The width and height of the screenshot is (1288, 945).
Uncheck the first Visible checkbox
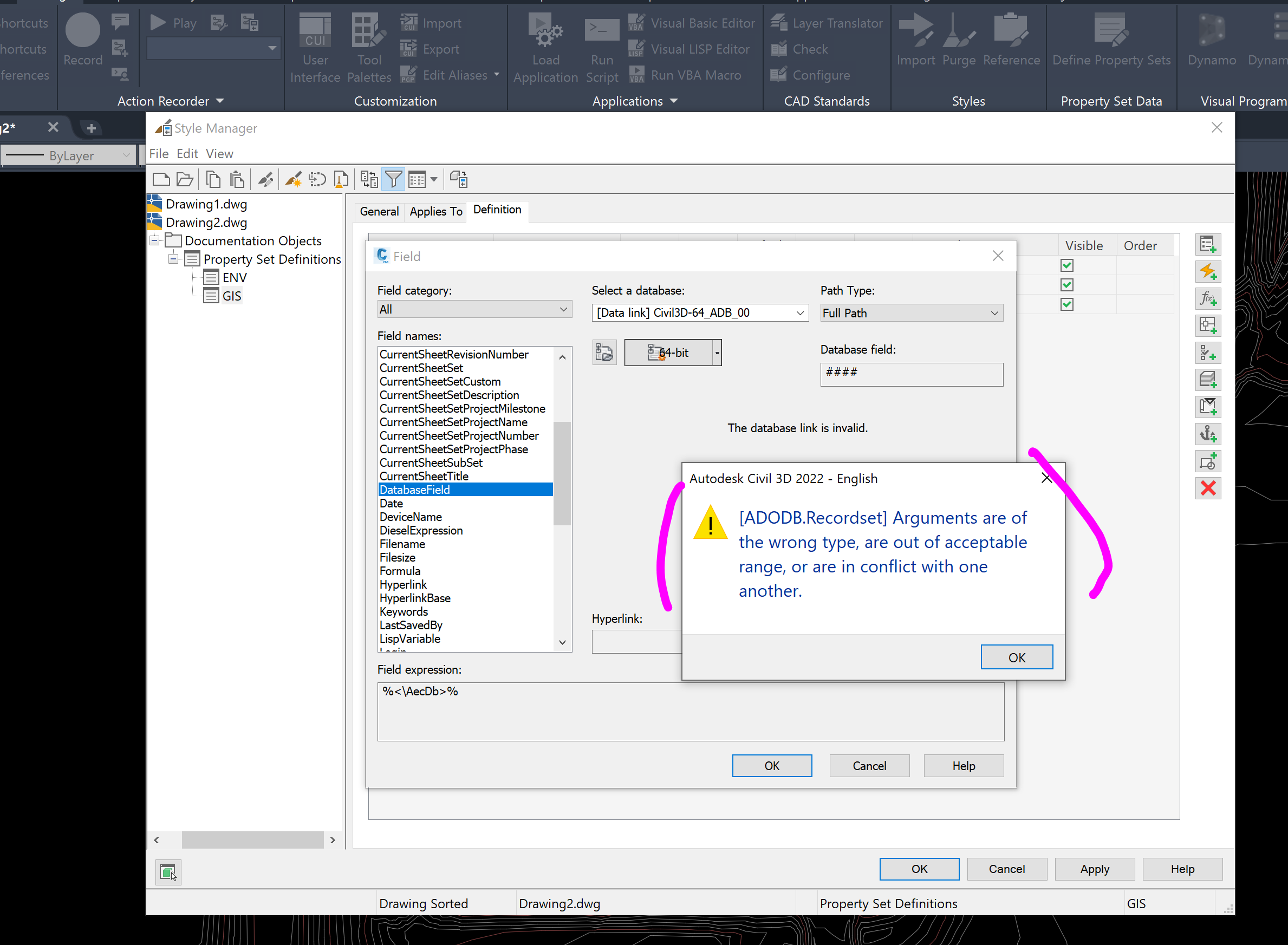[x=1066, y=265]
